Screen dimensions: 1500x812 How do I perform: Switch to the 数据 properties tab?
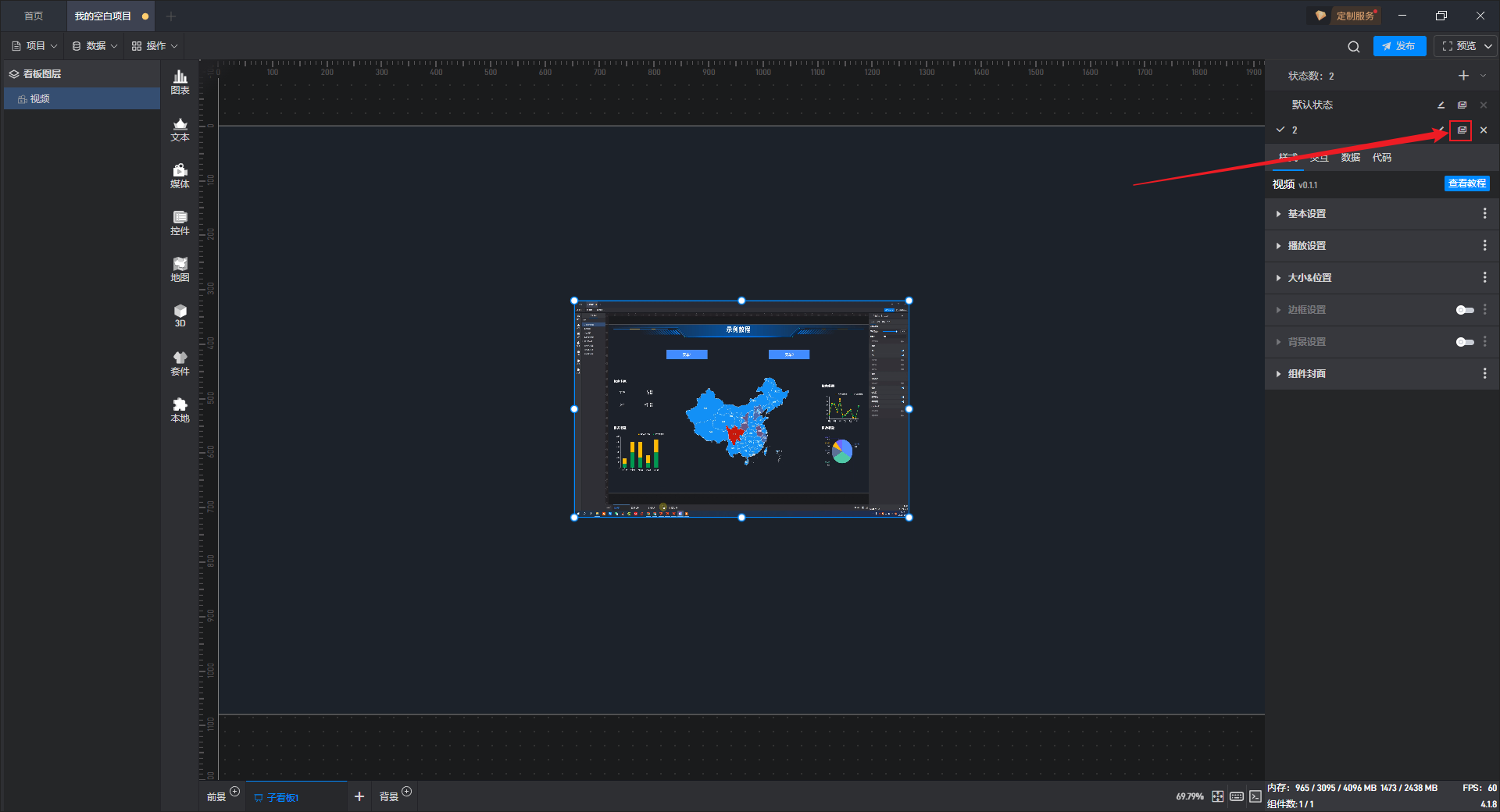pos(1350,158)
